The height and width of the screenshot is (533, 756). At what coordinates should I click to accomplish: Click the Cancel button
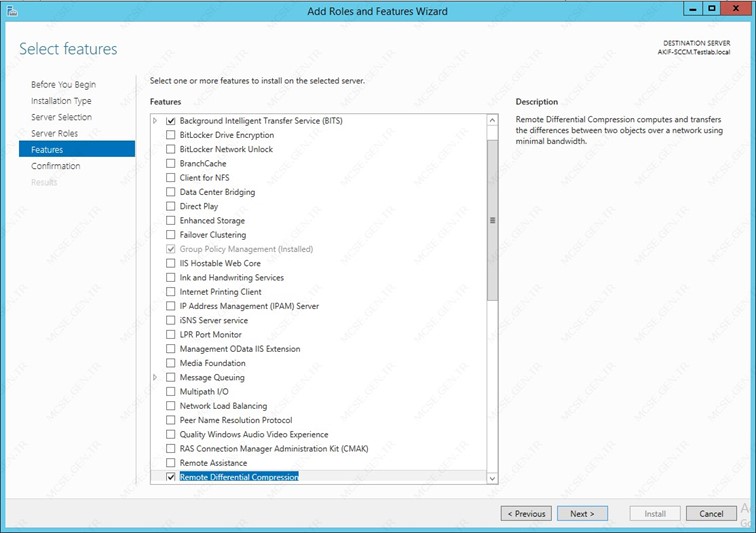coord(711,514)
